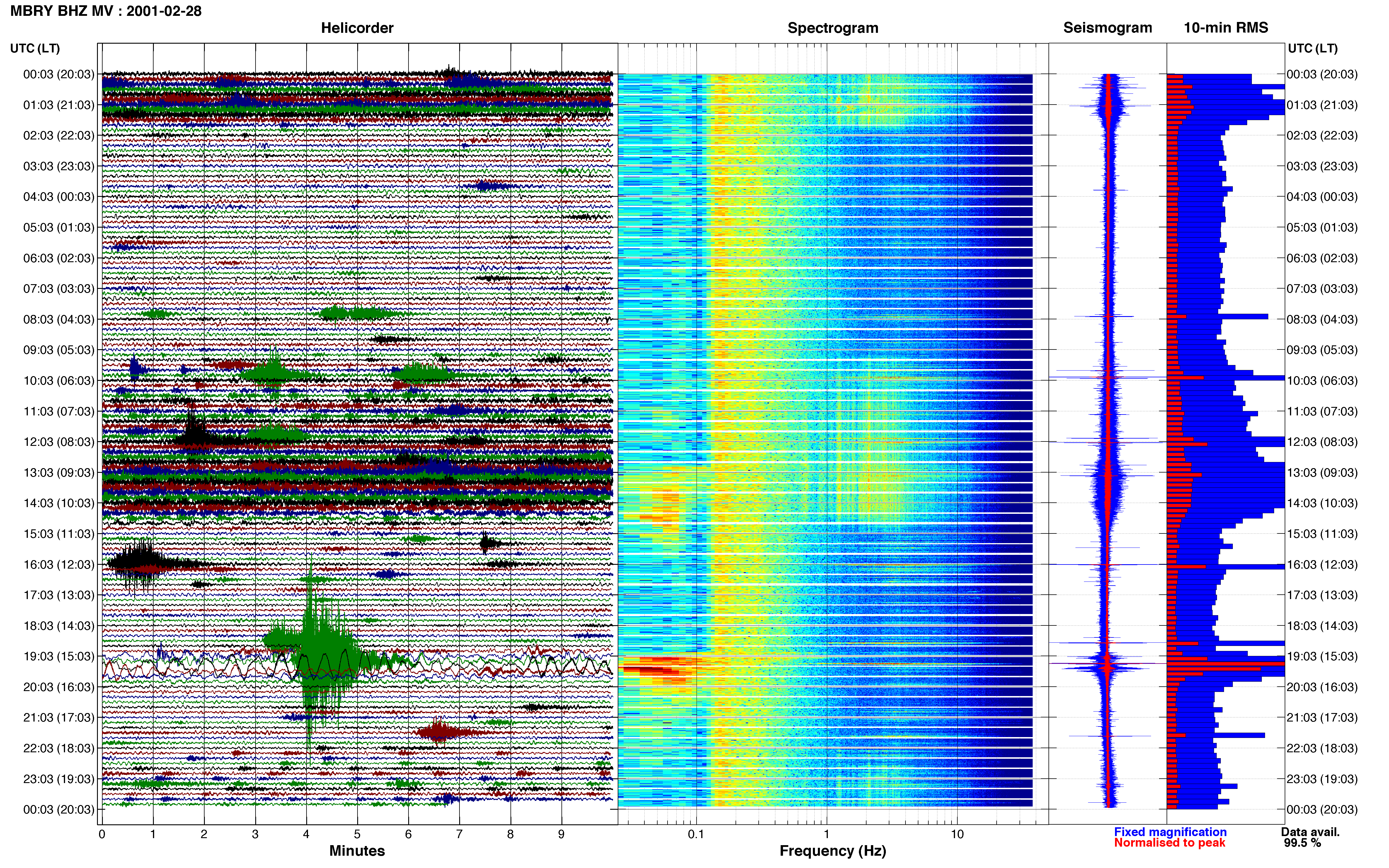Click minute tick label '9' on helicorder axis
The image size is (1389, 868).
tap(561, 834)
